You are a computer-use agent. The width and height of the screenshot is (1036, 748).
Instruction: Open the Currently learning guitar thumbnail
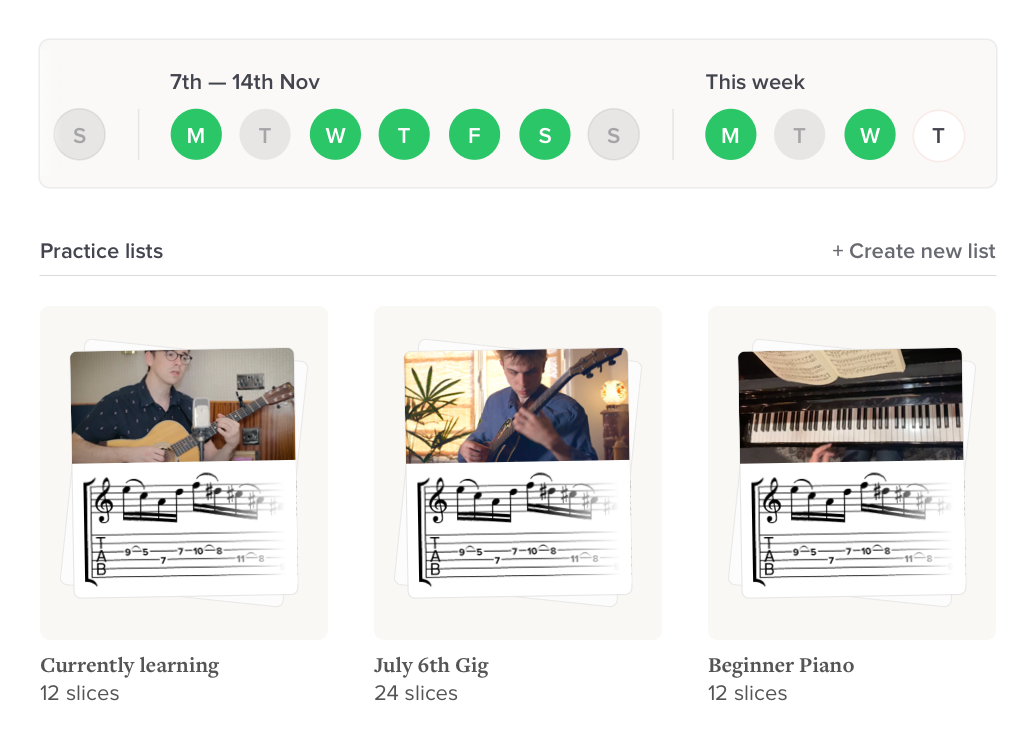184,472
